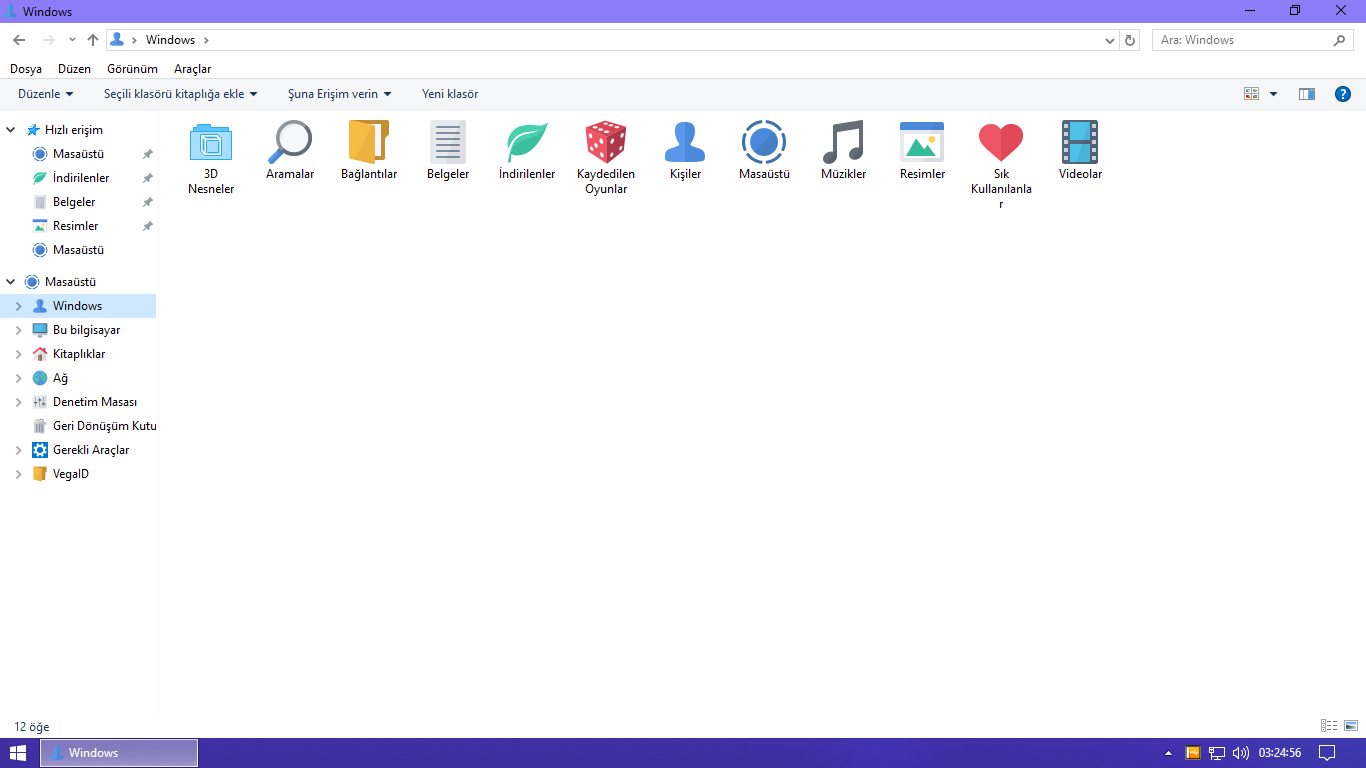The image size is (1366, 768).
Task: Go up one folder level arrow
Action: (93, 40)
